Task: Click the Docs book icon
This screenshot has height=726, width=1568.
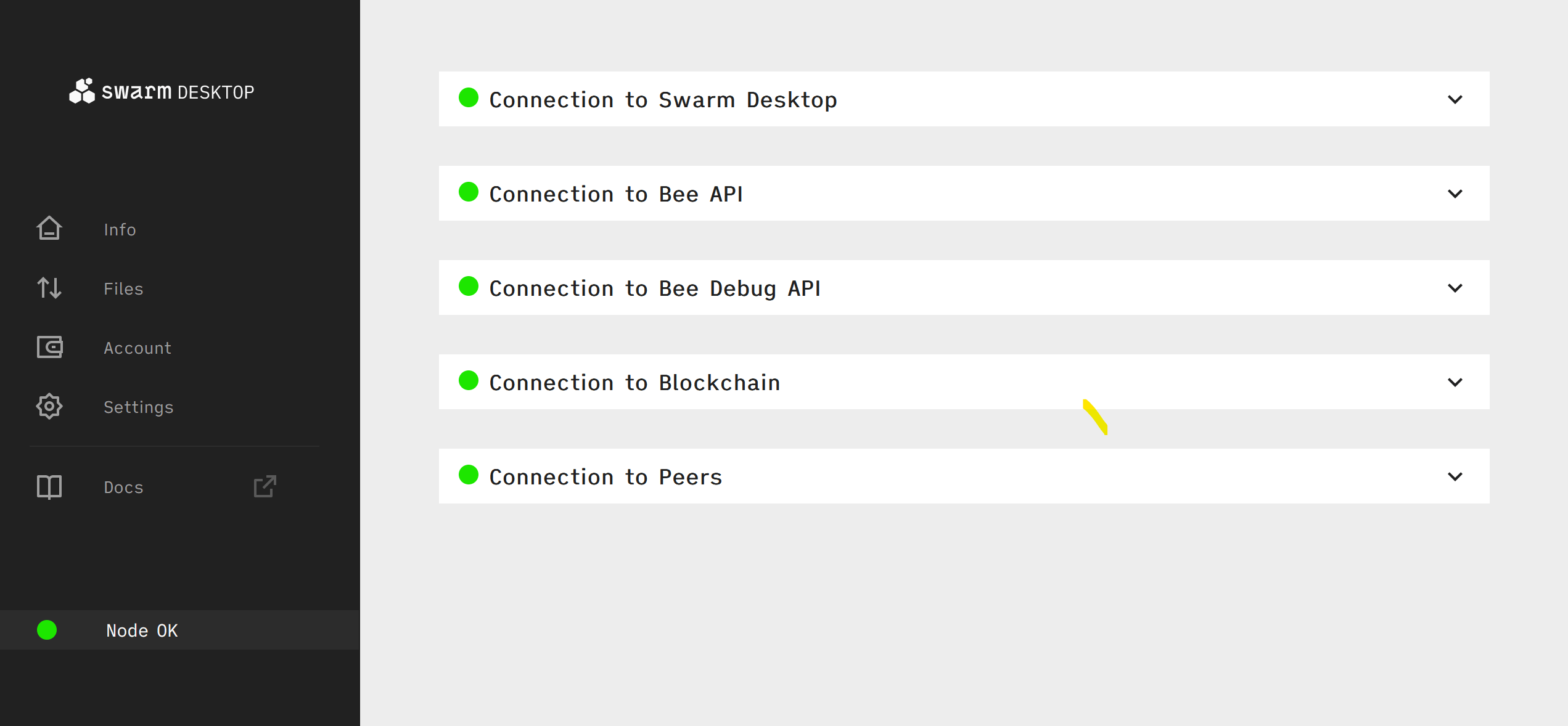Action: tap(49, 487)
